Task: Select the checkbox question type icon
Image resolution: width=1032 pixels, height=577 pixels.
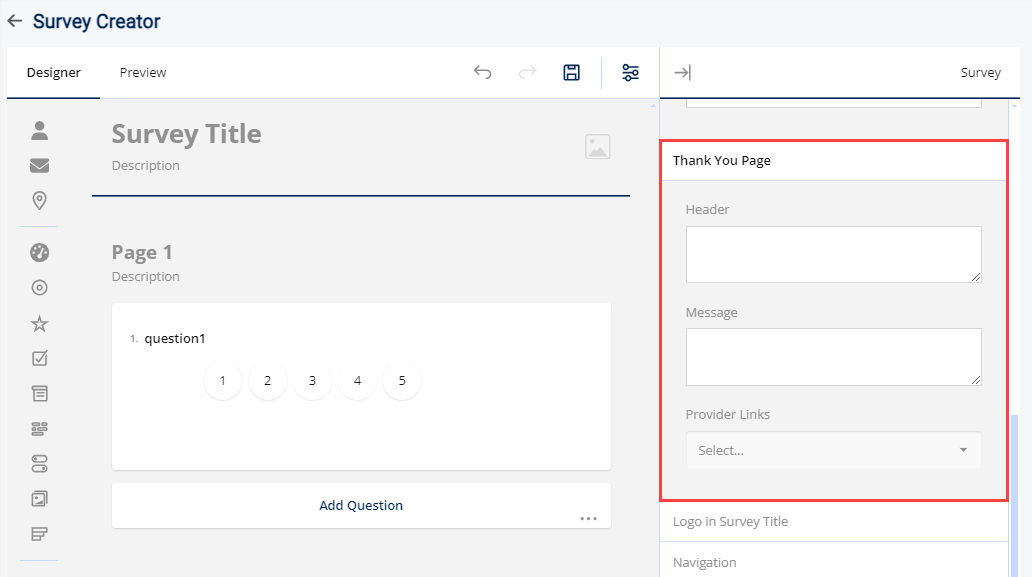Action: click(x=39, y=357)
